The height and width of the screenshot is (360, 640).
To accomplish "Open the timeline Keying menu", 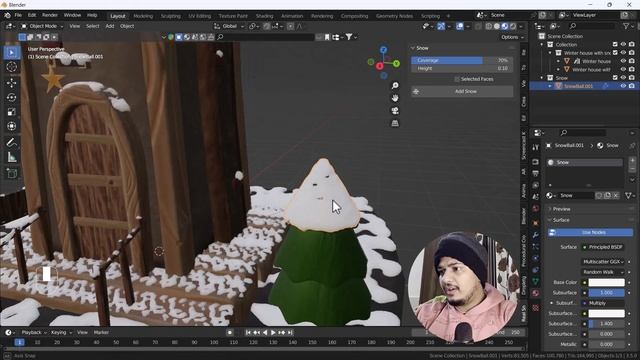I will (60, 333).
